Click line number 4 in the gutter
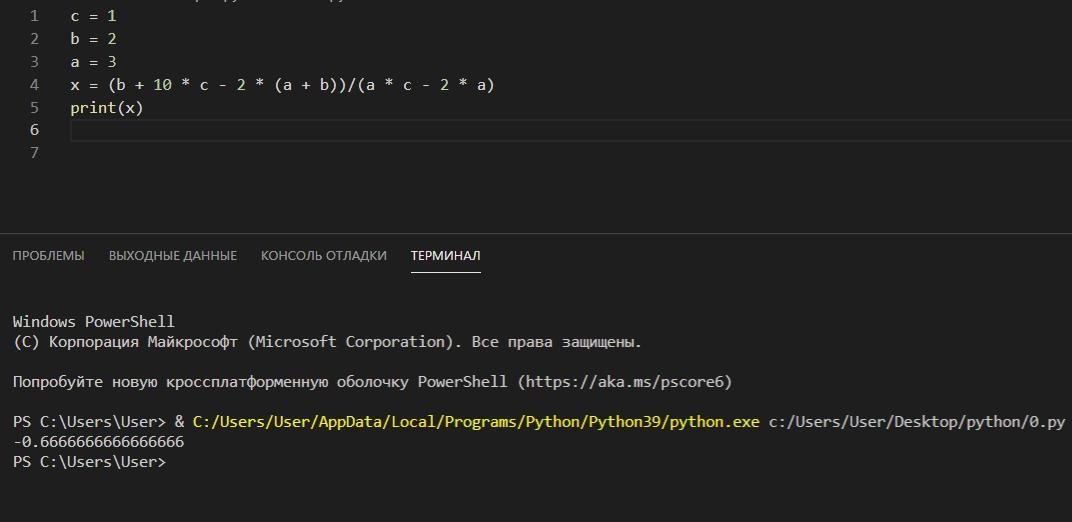 tap(35, 85)
